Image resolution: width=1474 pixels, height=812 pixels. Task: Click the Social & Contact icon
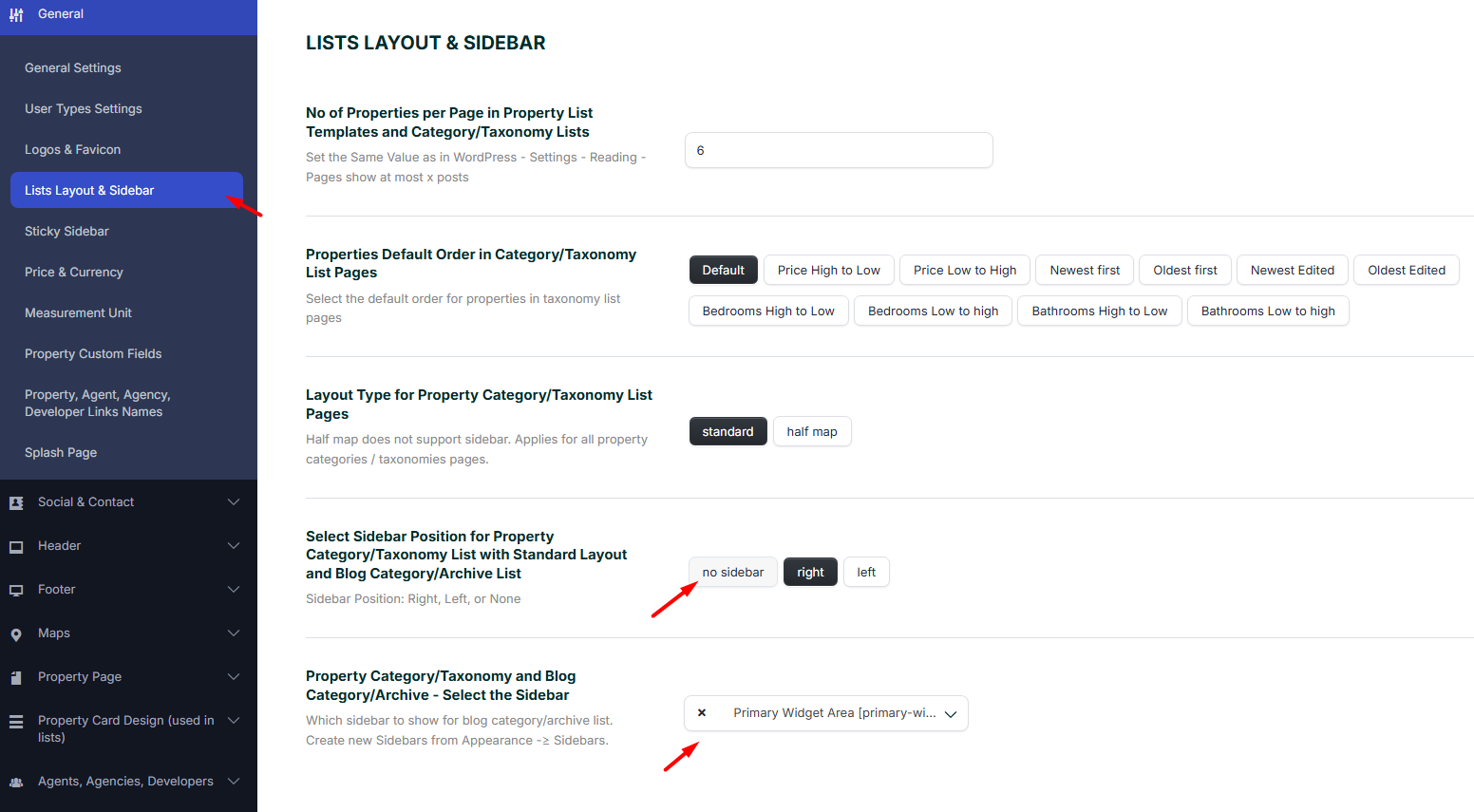click(x=16, y=503)
